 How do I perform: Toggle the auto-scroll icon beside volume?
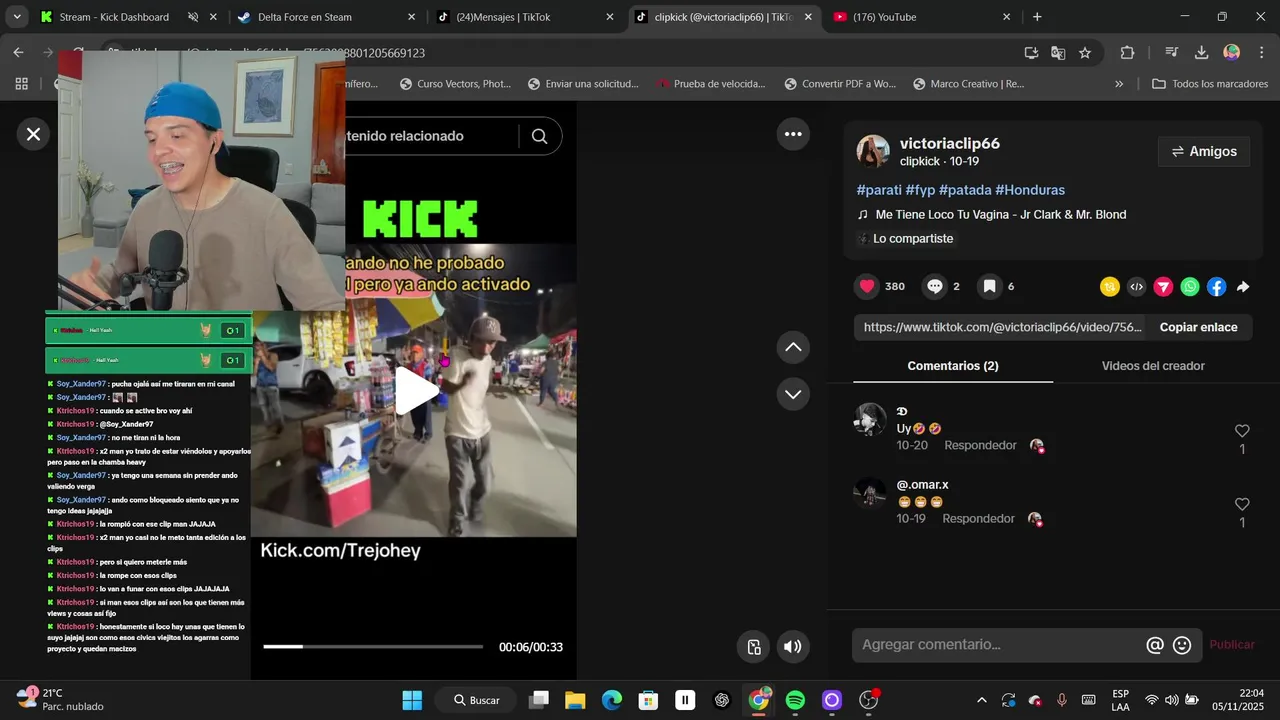754,647
